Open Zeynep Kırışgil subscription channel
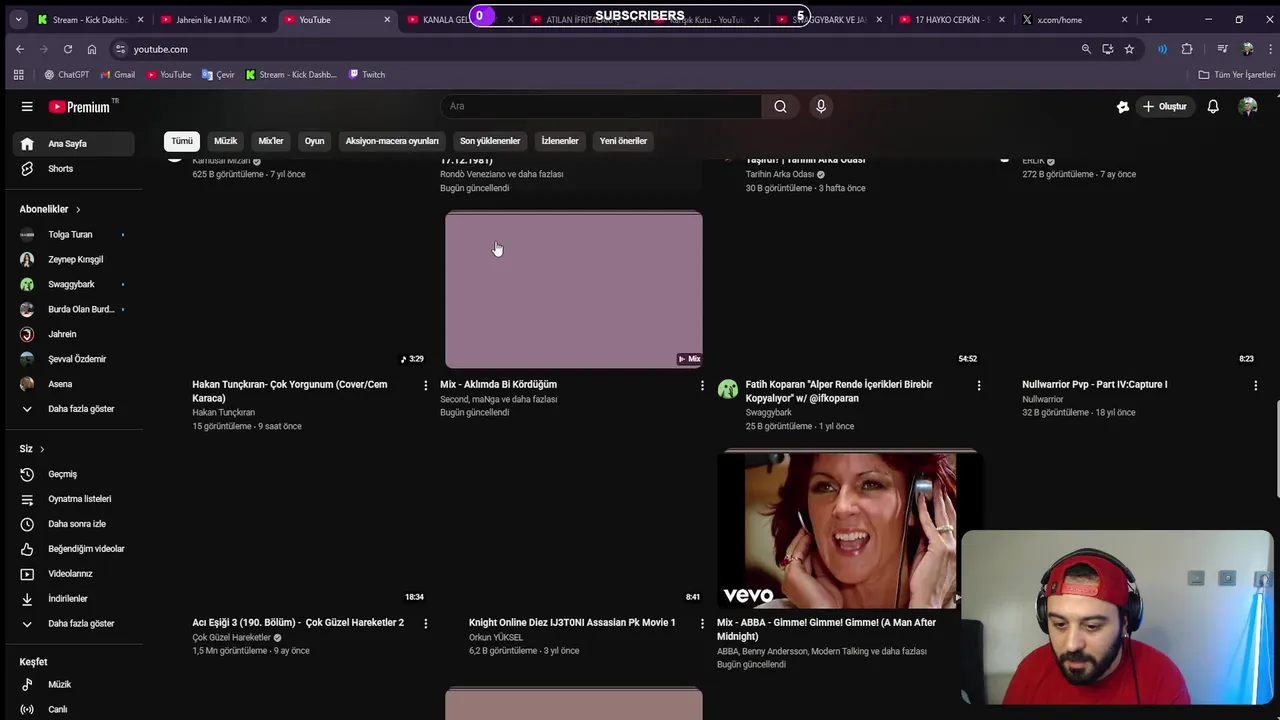The height and width of the screenshot is (720, 1280). 75,259
